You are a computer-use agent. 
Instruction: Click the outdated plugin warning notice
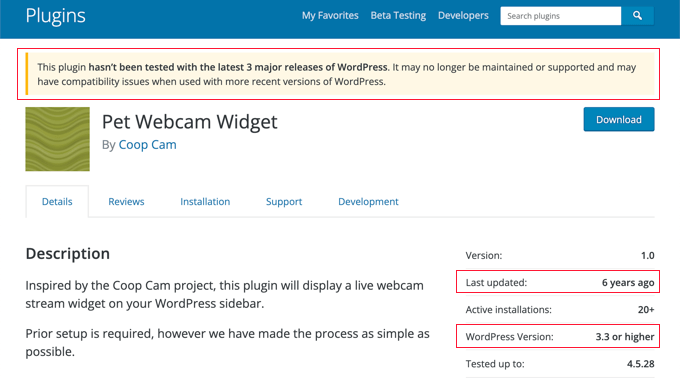click(x=340, y=74)
